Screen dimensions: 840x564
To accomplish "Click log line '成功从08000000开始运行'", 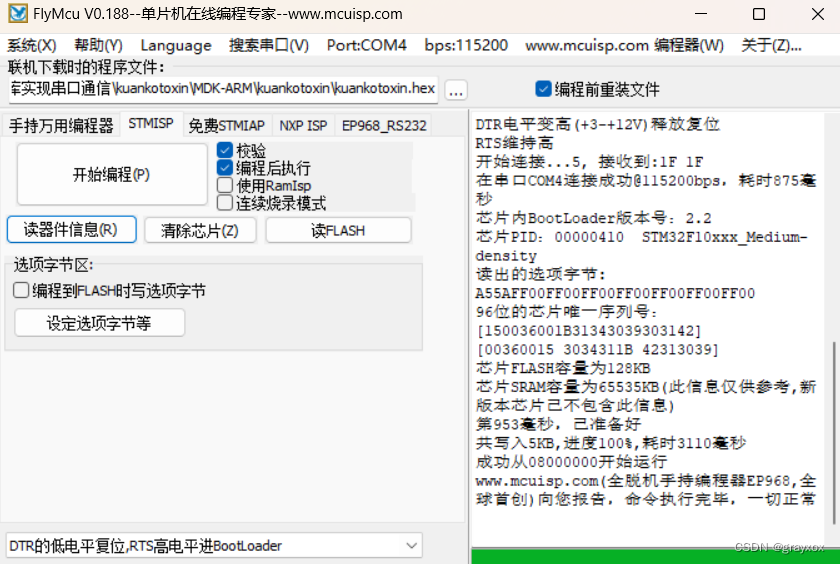I will tap(571, 462).
